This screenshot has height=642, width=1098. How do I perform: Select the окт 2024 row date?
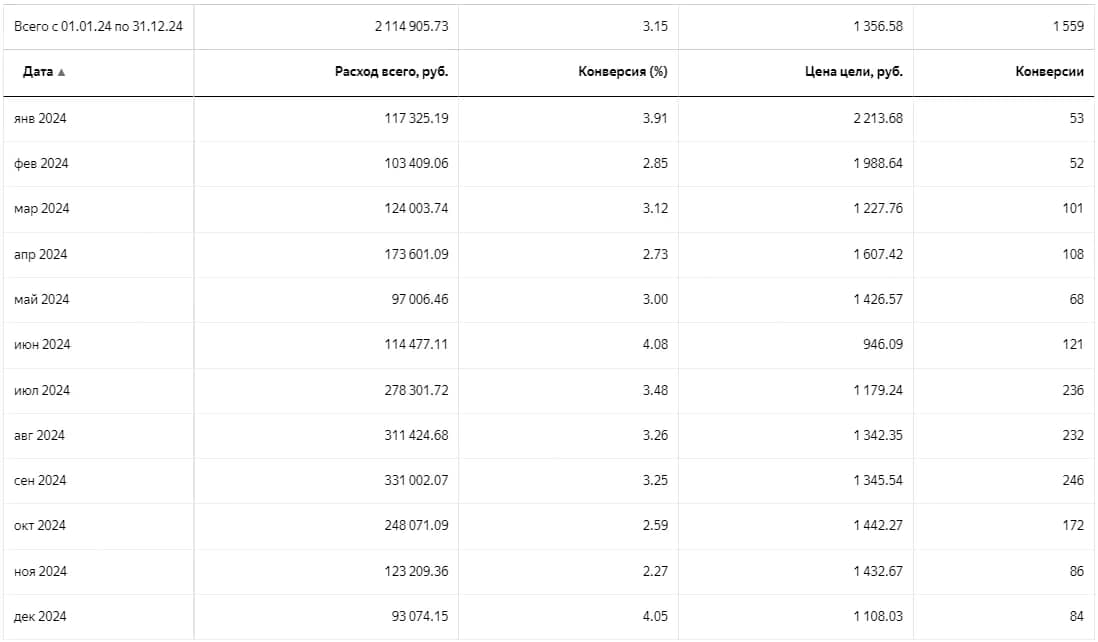[x=40, y=526]
